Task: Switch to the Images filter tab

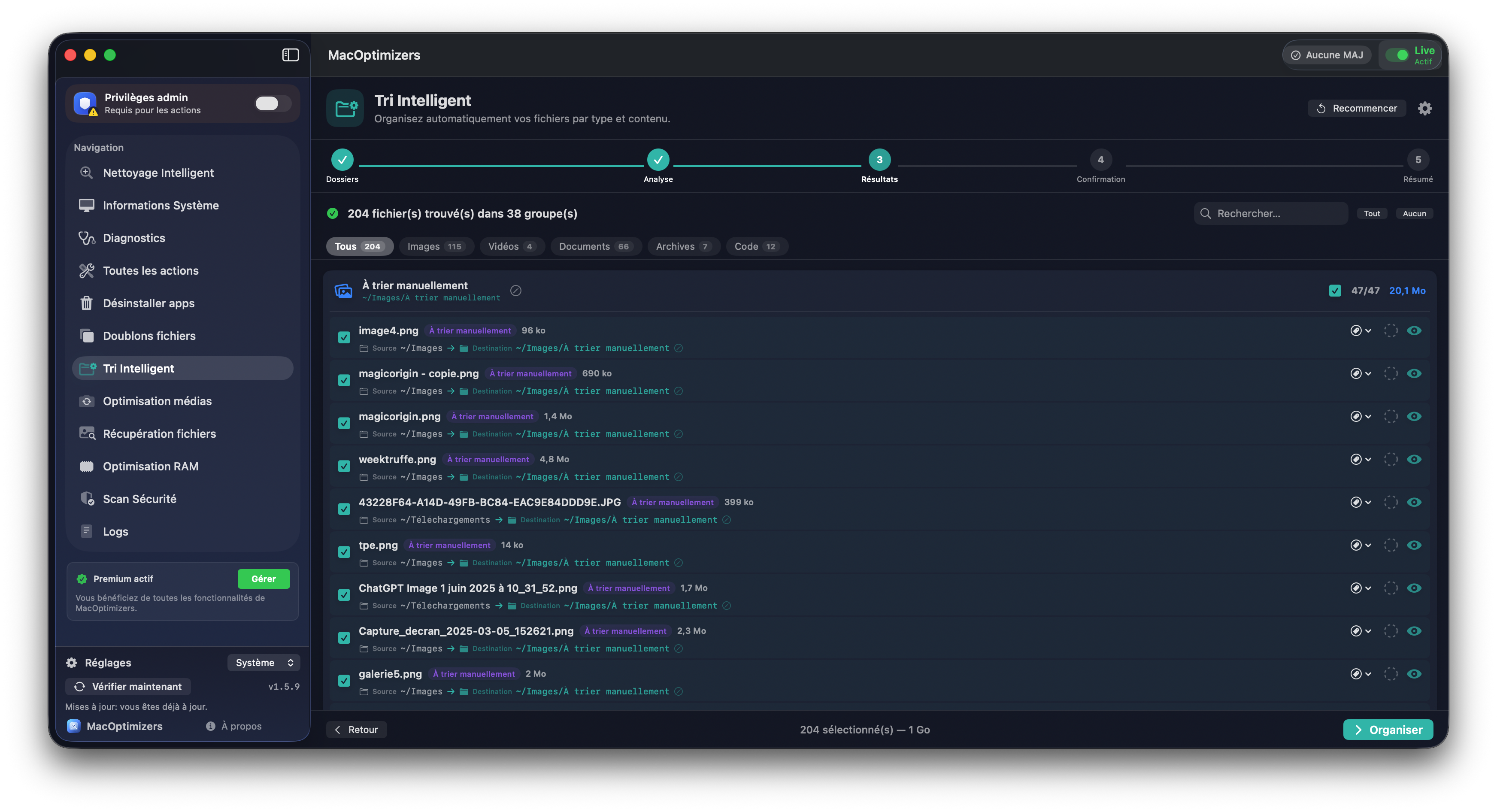Action: (x=436, y=246)
